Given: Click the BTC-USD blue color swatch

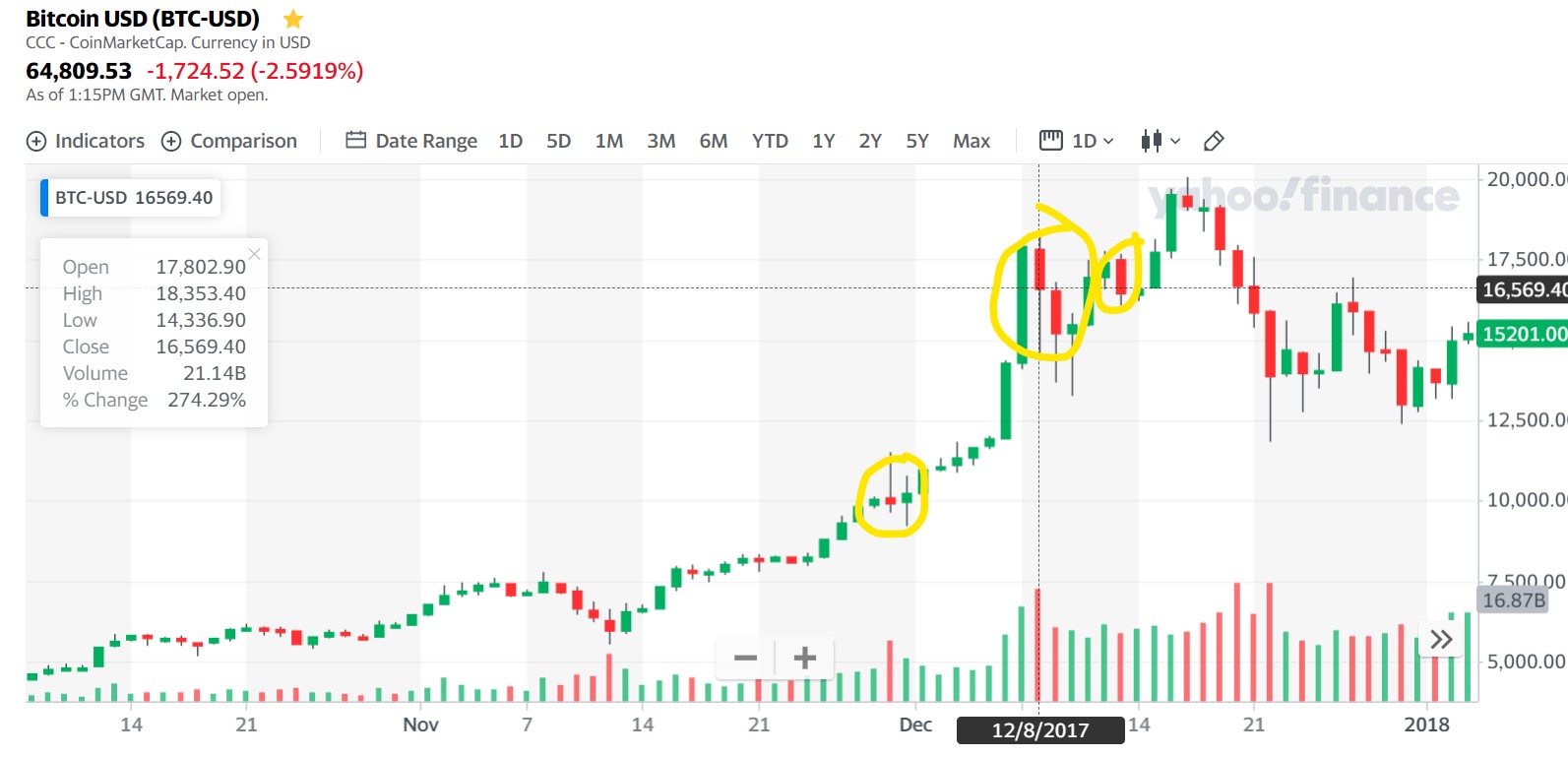Looking at the screenshot, I should point(44,198).
